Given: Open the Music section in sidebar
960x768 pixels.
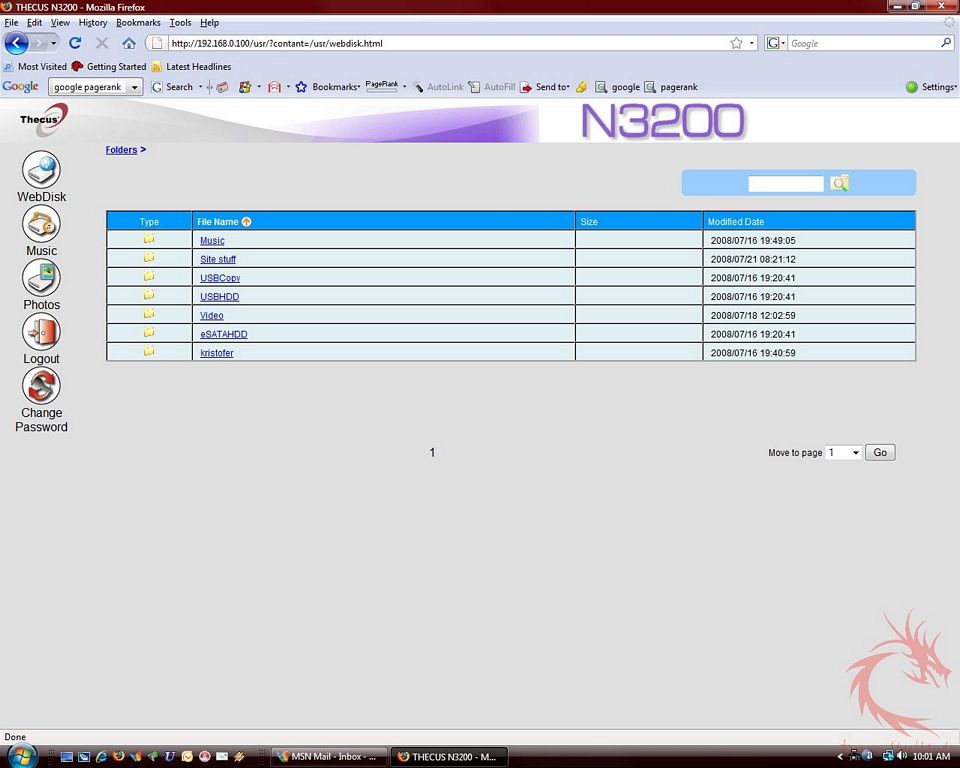Looking at the screenshot, I should [x=41, y=224].
